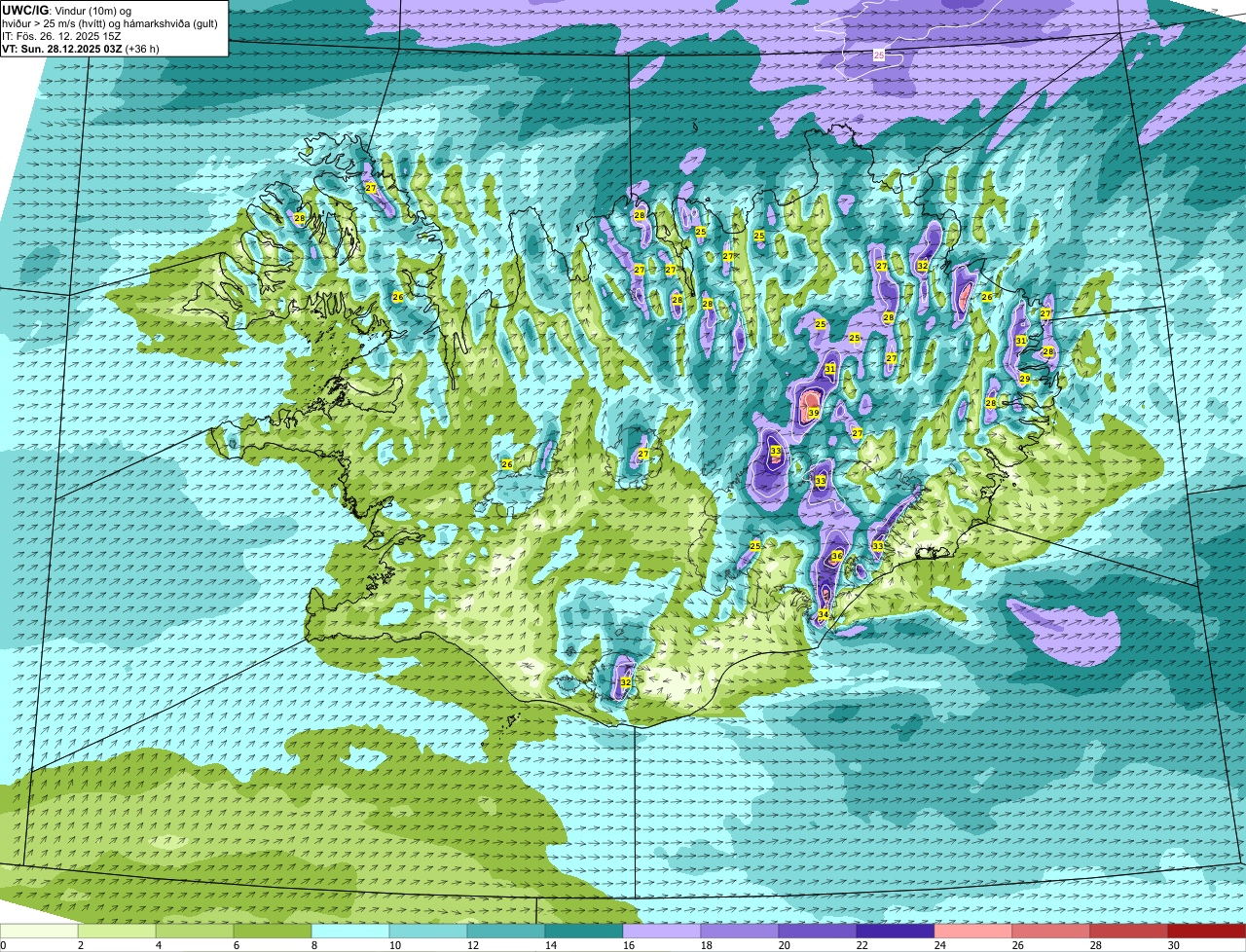Click the legend scale value '22'
The image size is (1246, 952).
862,945
